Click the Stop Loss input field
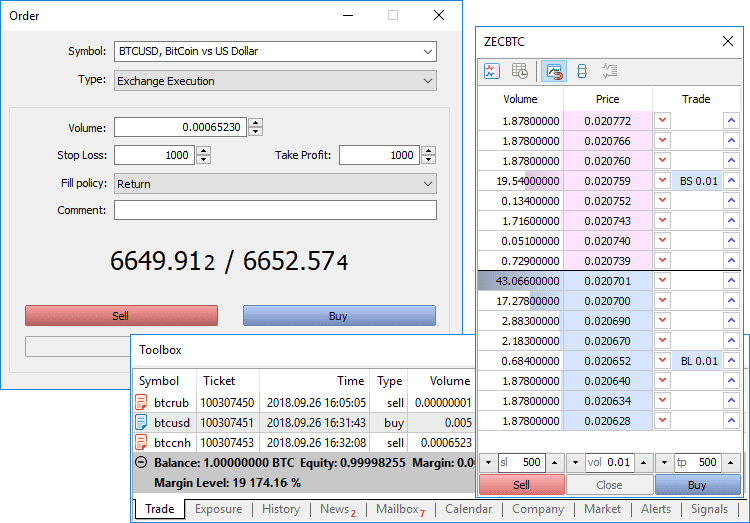This screenshot has height=523, width=750. [x=154, y=155]
